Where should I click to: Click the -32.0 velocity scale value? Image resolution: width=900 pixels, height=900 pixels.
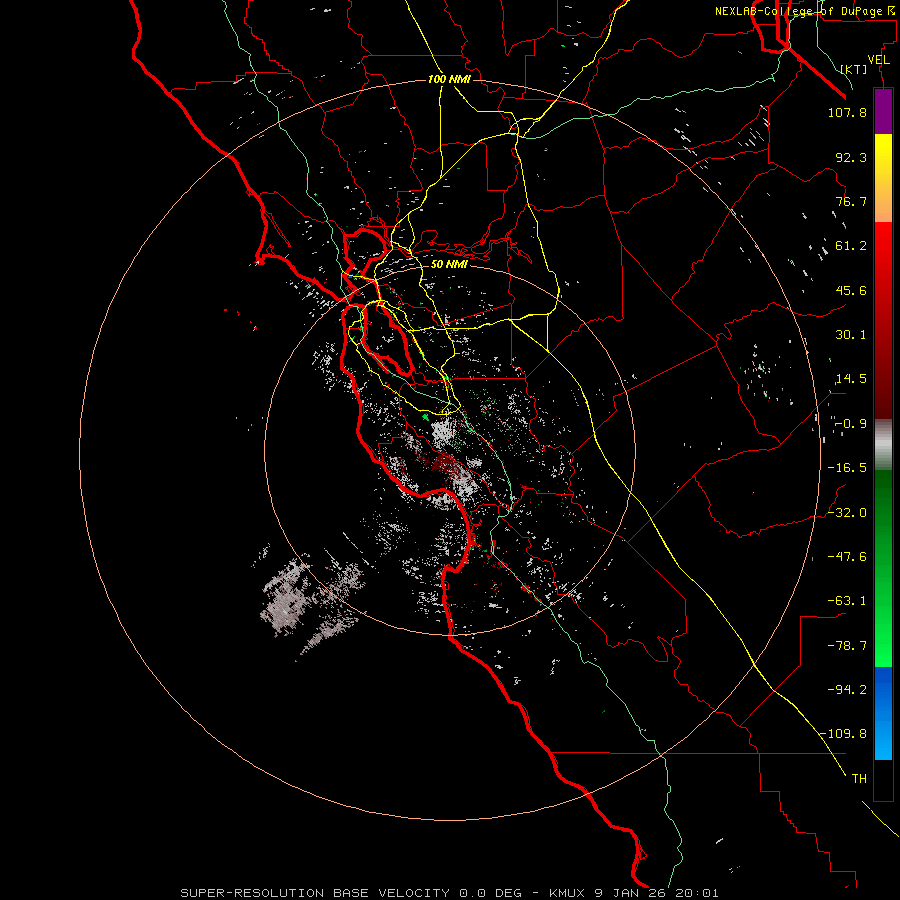pos(847,513)
